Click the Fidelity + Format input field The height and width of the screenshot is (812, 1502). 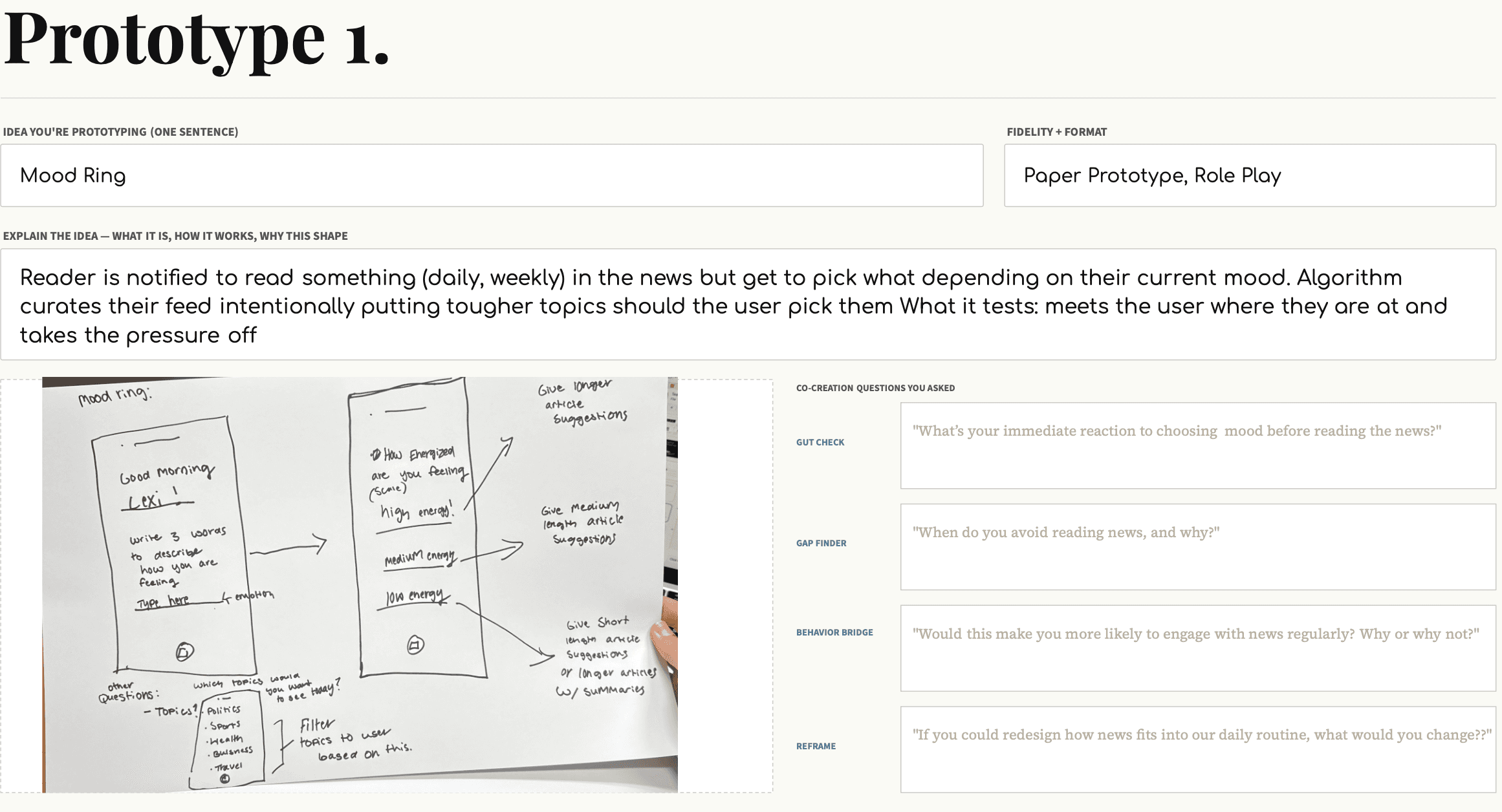(1250, 175)
